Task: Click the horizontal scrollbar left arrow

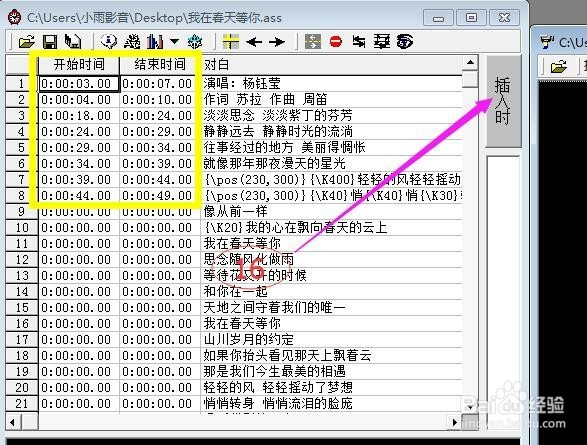Action: (13, 423)
